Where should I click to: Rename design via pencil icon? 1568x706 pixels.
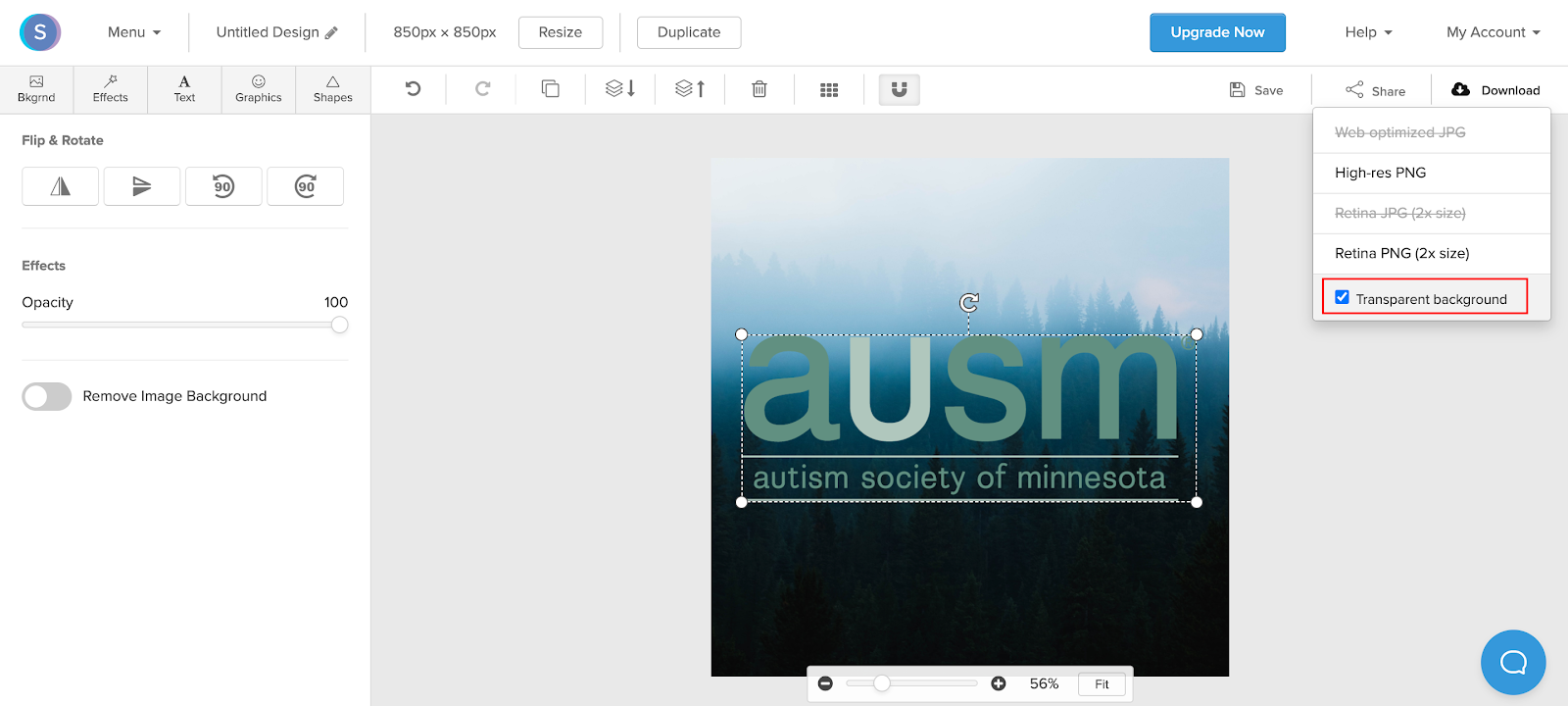(x=331, y=32)
